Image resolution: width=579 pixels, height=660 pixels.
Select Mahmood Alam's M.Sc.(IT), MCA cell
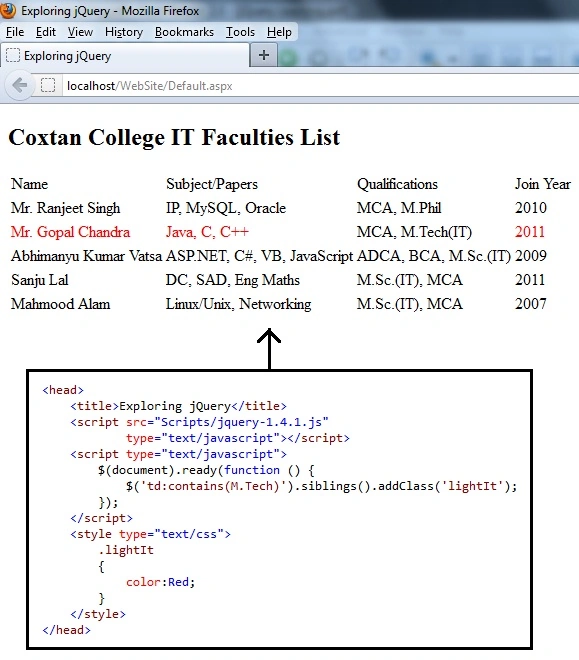click(x=410, y=304)
